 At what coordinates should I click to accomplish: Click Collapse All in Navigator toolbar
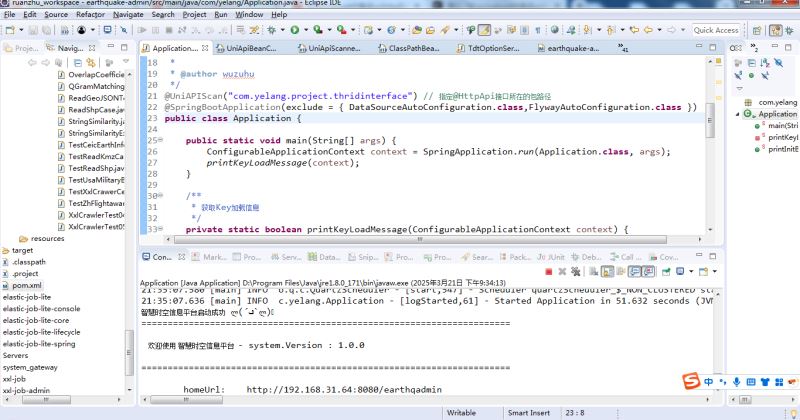tap(78, 63)
